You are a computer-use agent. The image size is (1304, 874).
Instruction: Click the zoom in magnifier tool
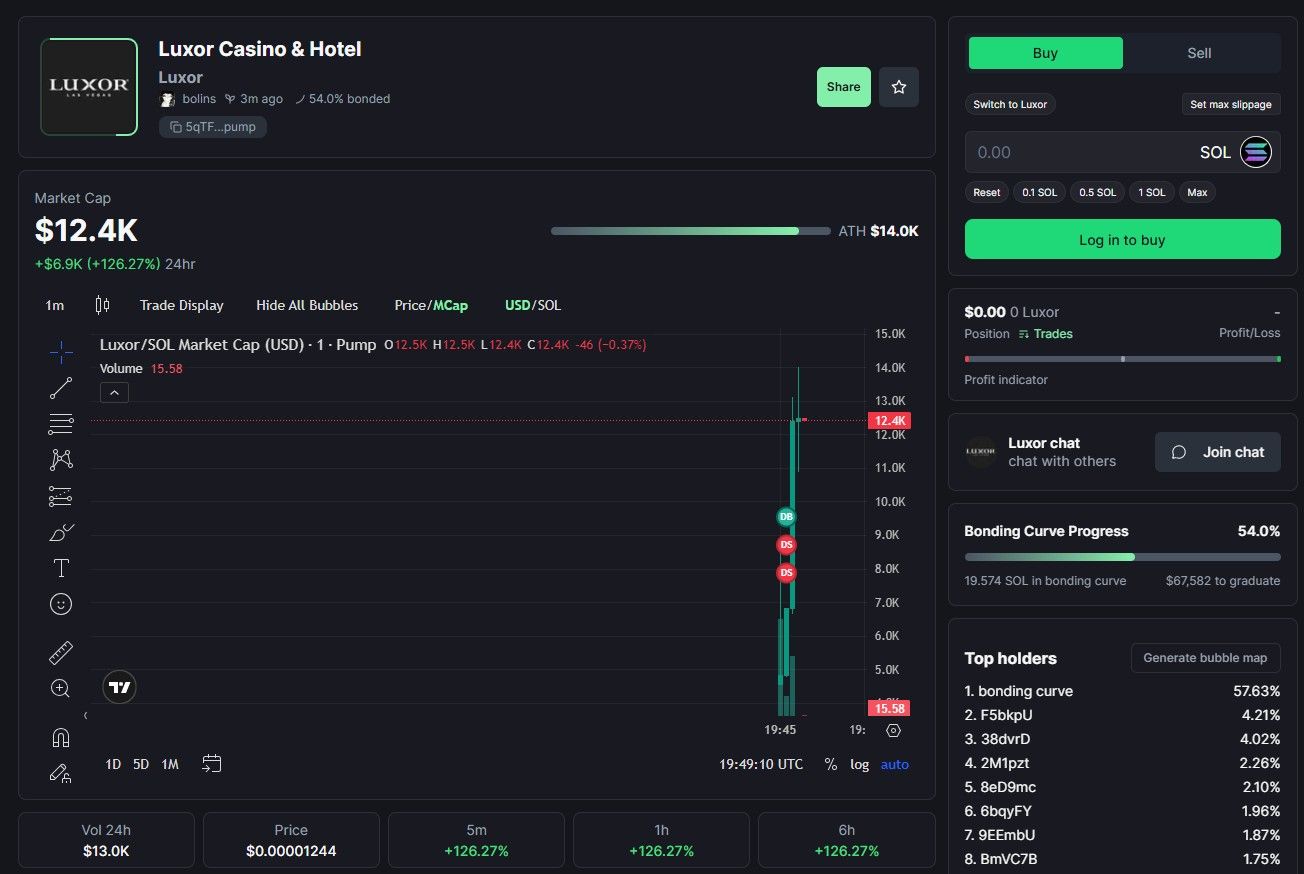[61, 688]
